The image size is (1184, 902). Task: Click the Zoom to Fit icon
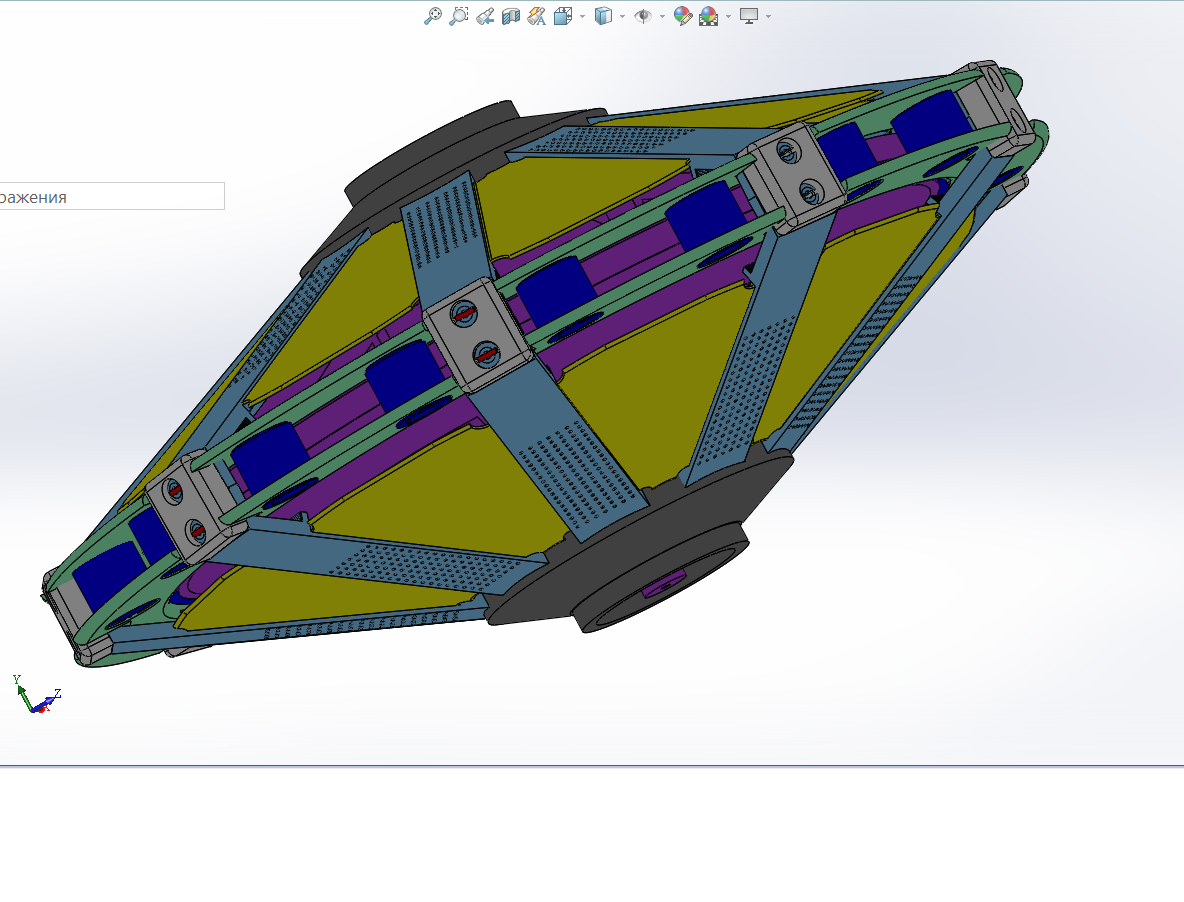(x=433, y=16)
